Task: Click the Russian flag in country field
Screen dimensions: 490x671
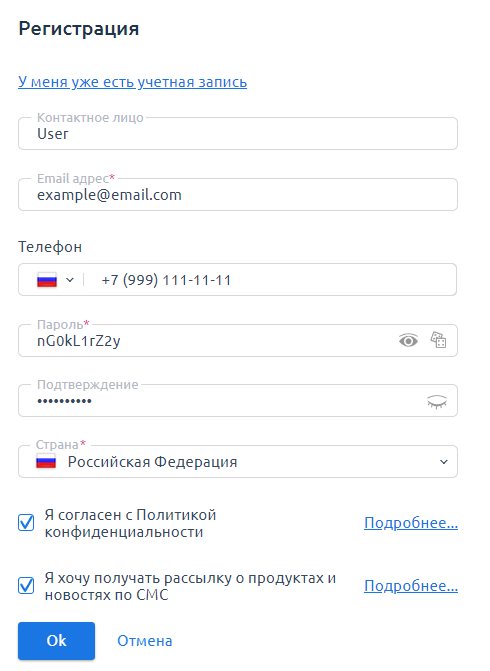Action: (46, 462)
